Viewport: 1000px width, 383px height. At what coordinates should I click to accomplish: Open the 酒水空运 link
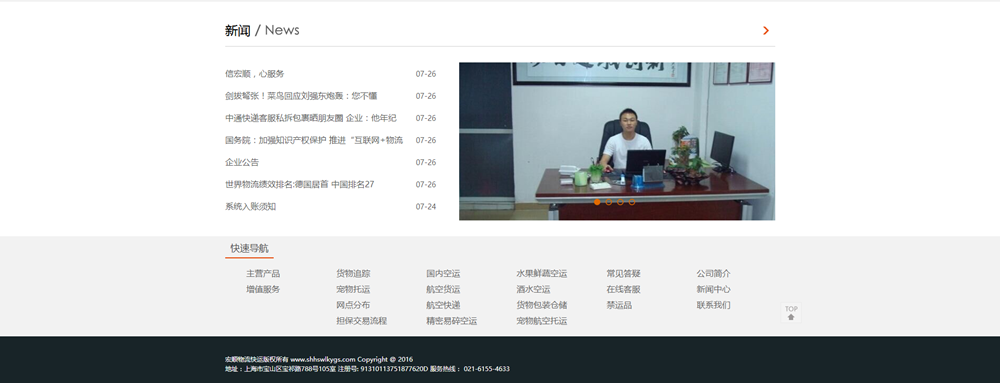click(x=533, y=289)
